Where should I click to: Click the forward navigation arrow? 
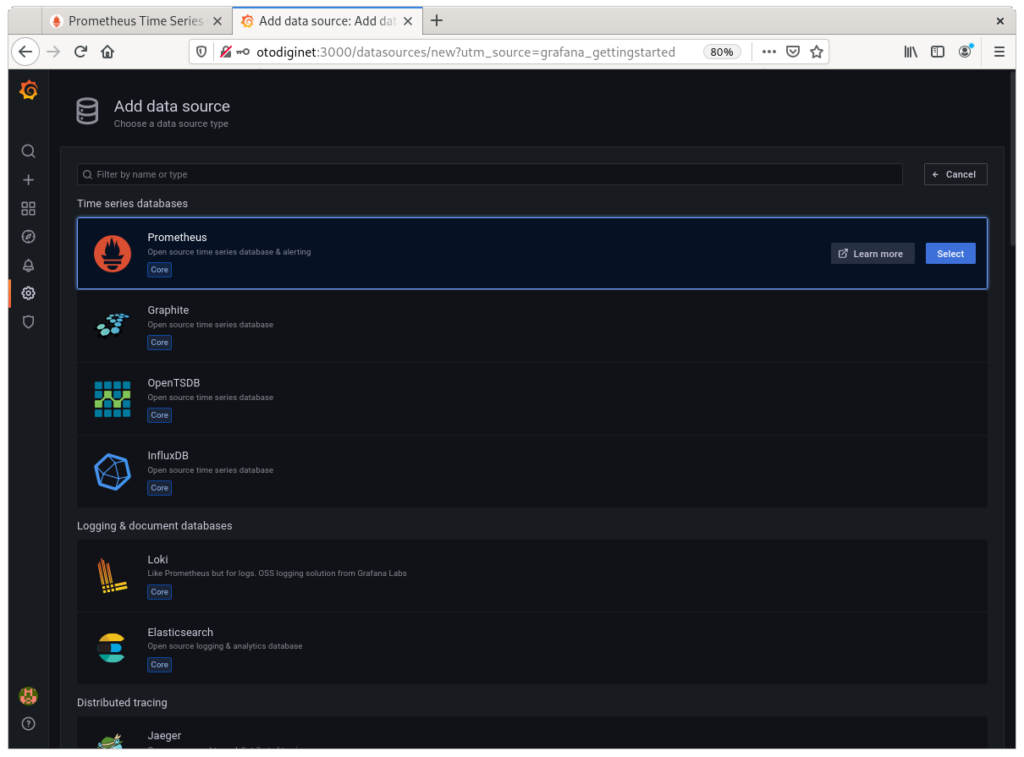[54, 52]
